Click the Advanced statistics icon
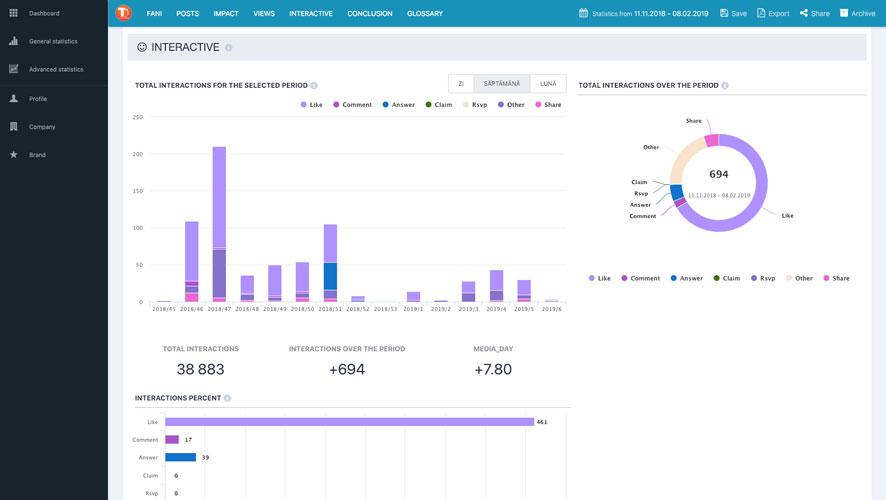 [13, 69]
